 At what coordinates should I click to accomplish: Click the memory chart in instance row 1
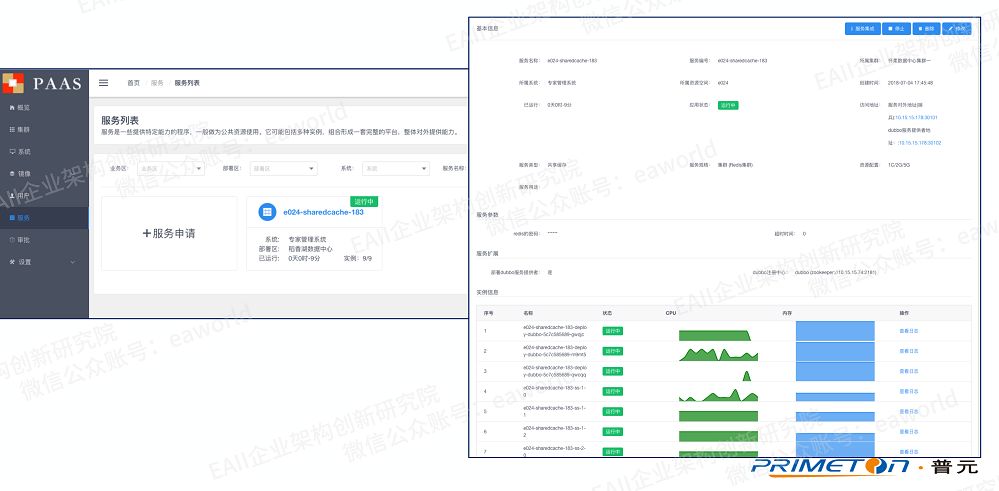[x=835, y=331]
